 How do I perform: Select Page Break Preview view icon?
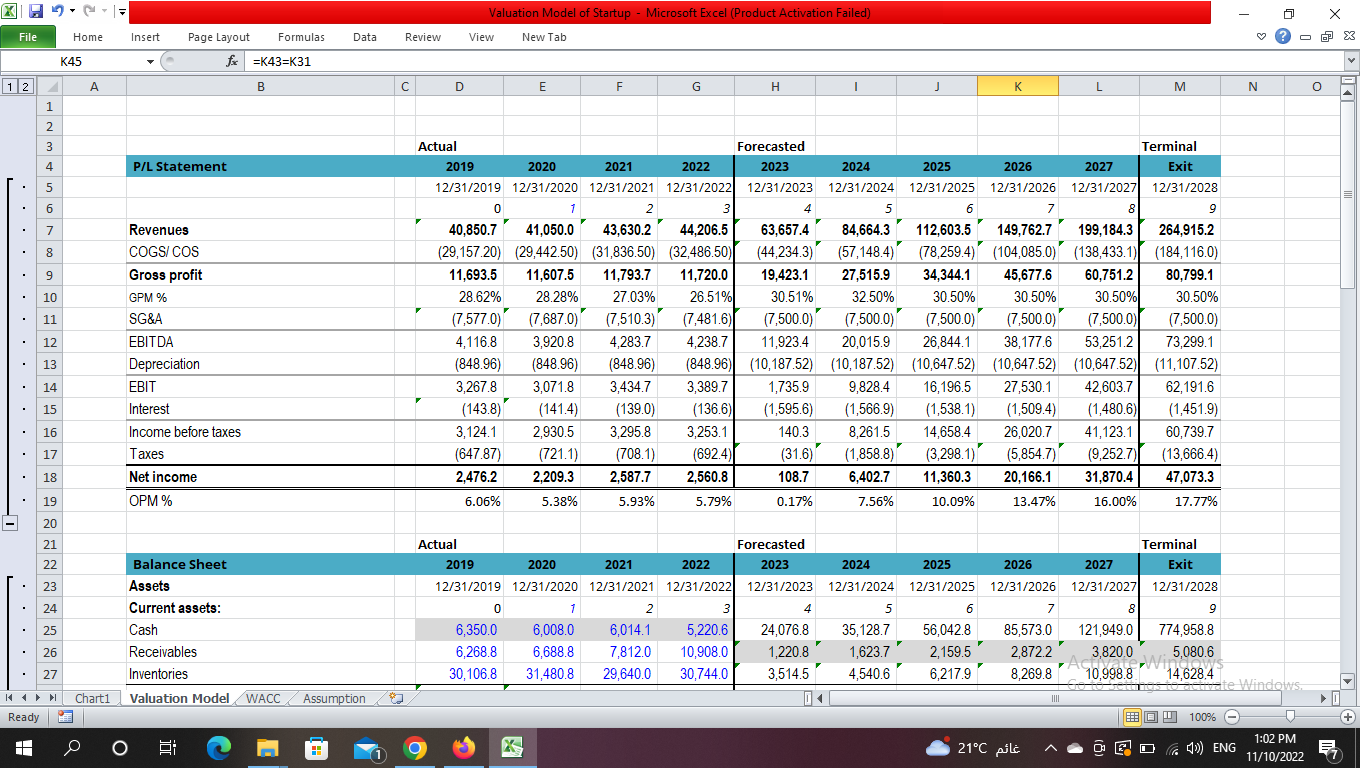tap(1170, 717)
